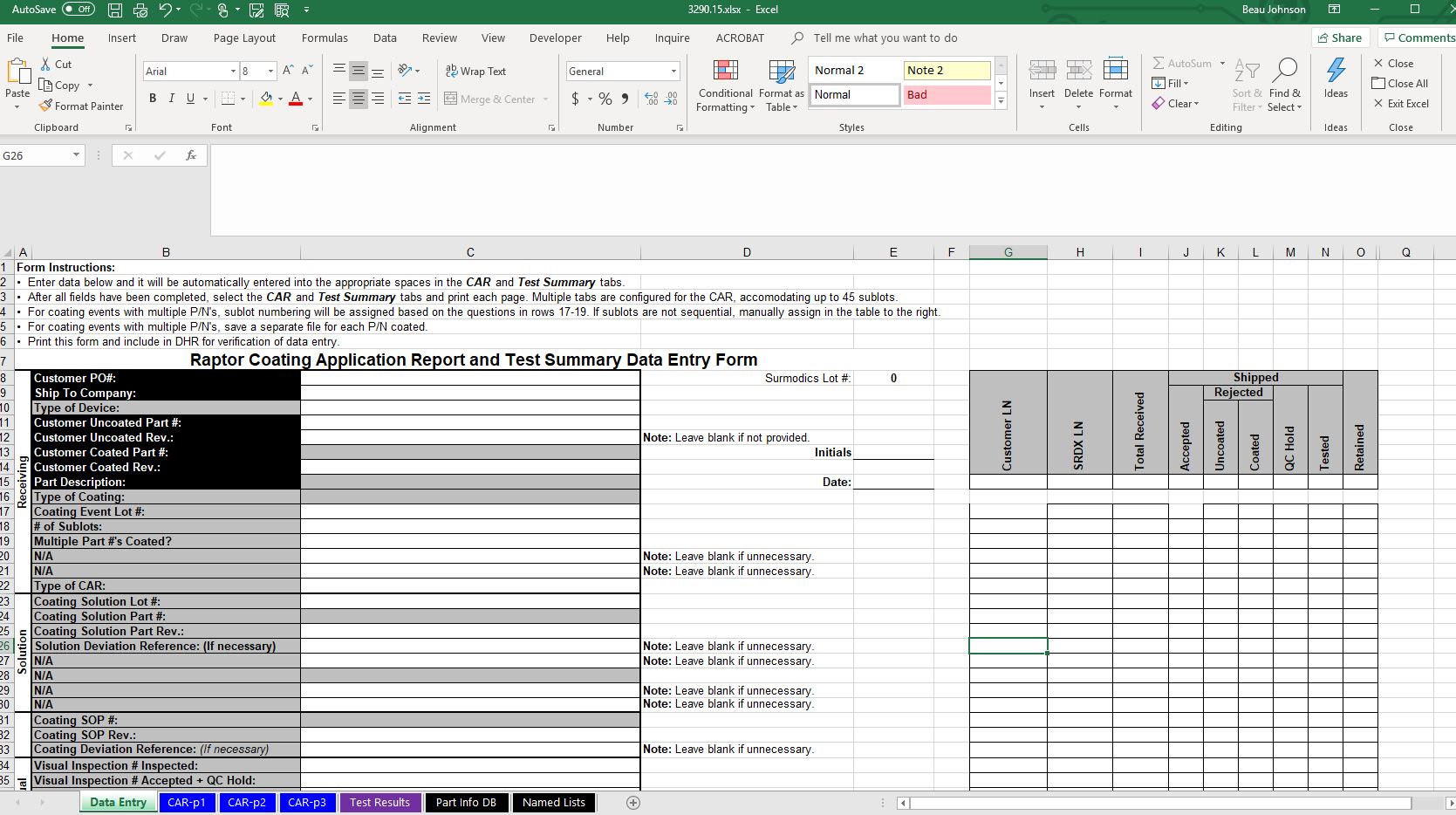Insert cells using the Insert icon
The image size is (1456, 815).
(1042, 71)
